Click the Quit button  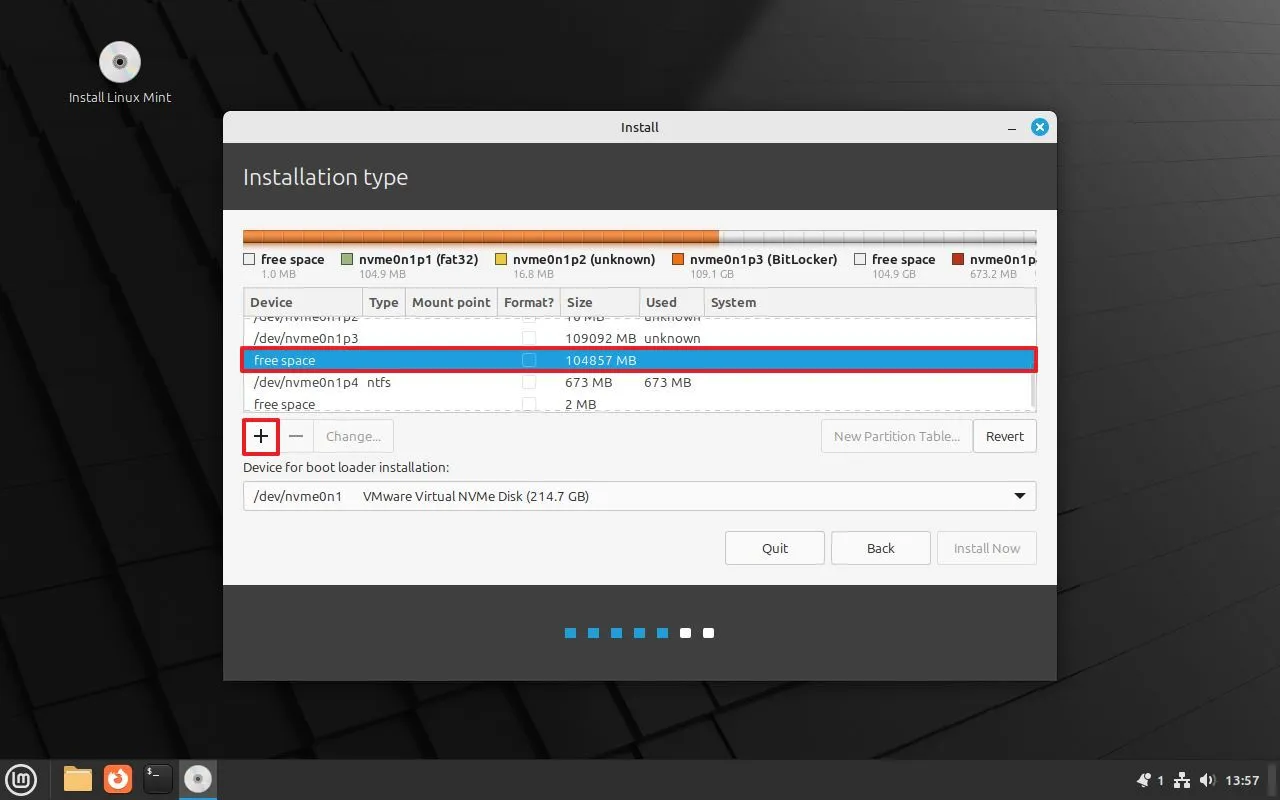[775, 548]
